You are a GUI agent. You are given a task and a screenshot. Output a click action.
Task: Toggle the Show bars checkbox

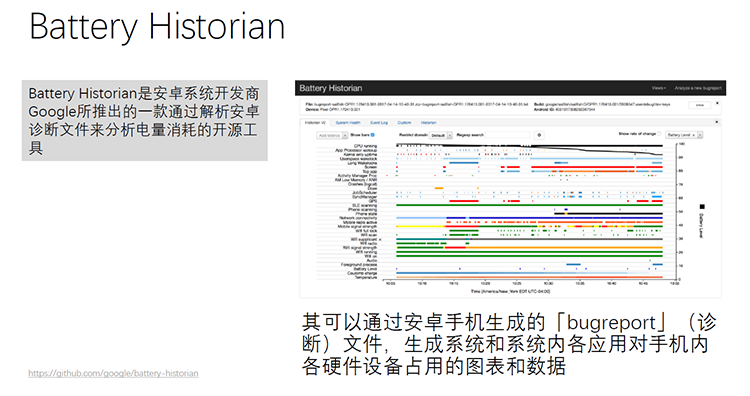(373, 135)
